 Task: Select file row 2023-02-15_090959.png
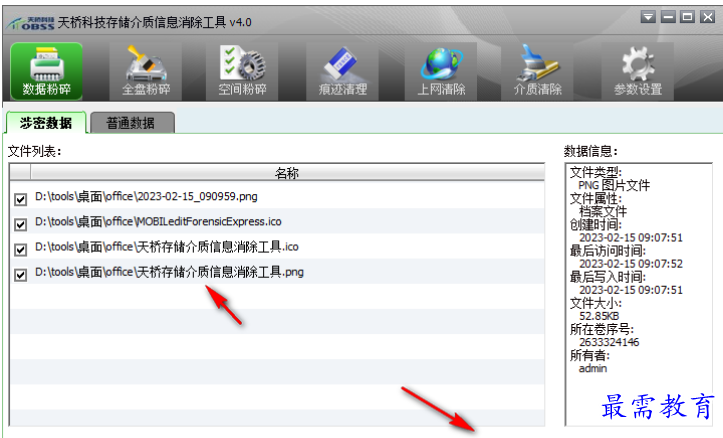tap(277, 197)
